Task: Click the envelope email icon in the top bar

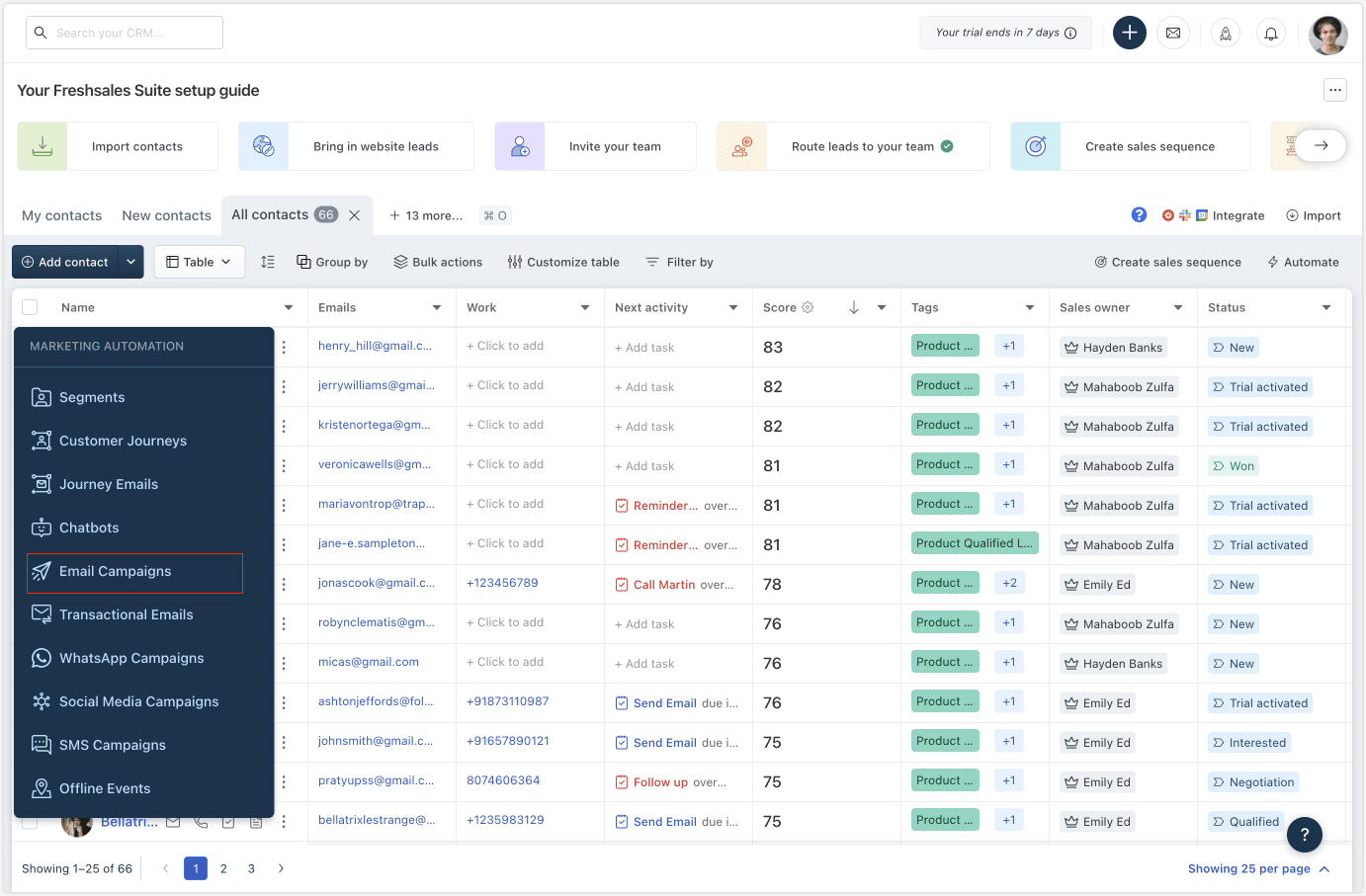Action: click(x=1173, y=33)
